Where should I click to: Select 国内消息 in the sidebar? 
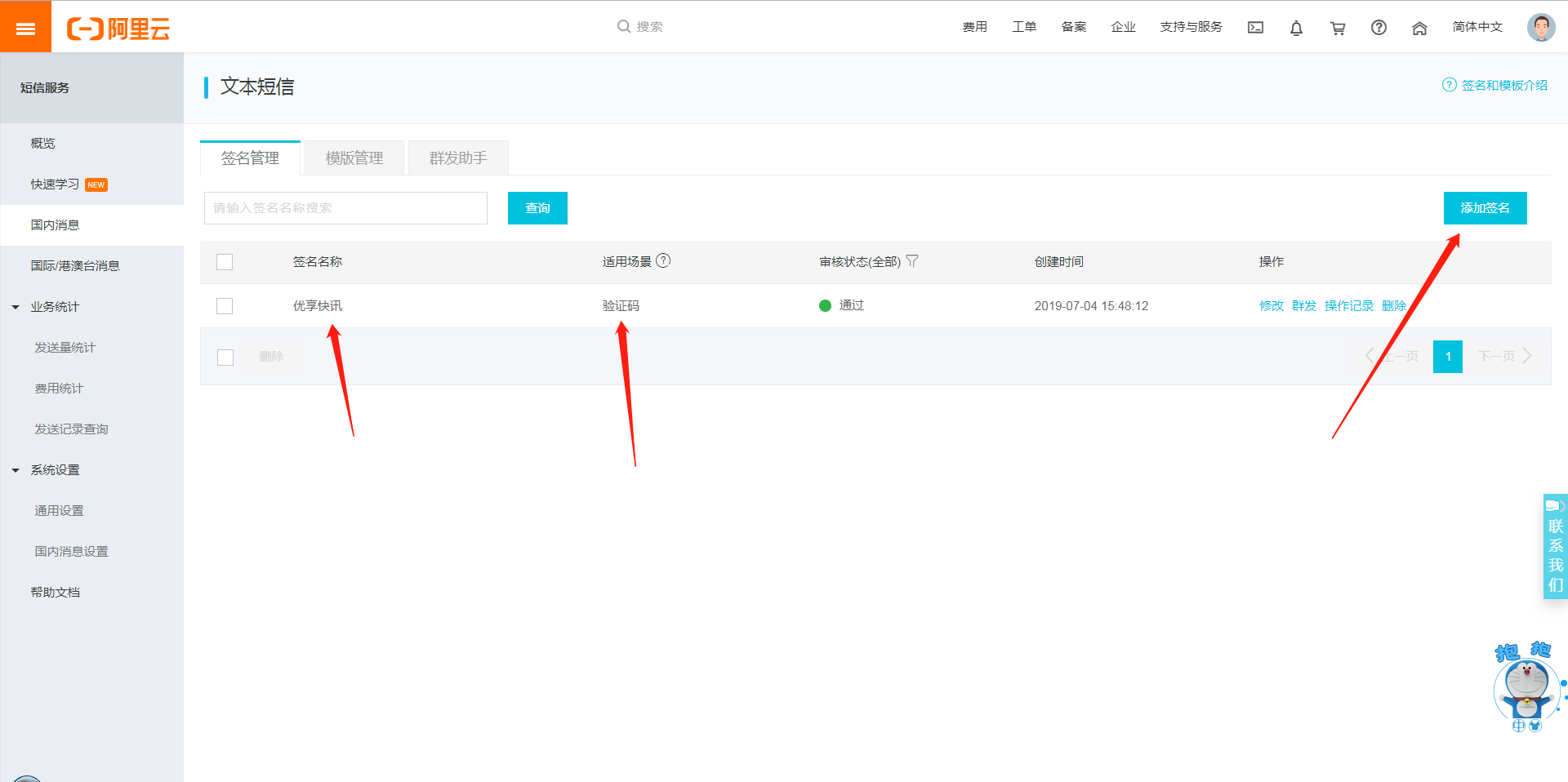click(x=91, y=225)
